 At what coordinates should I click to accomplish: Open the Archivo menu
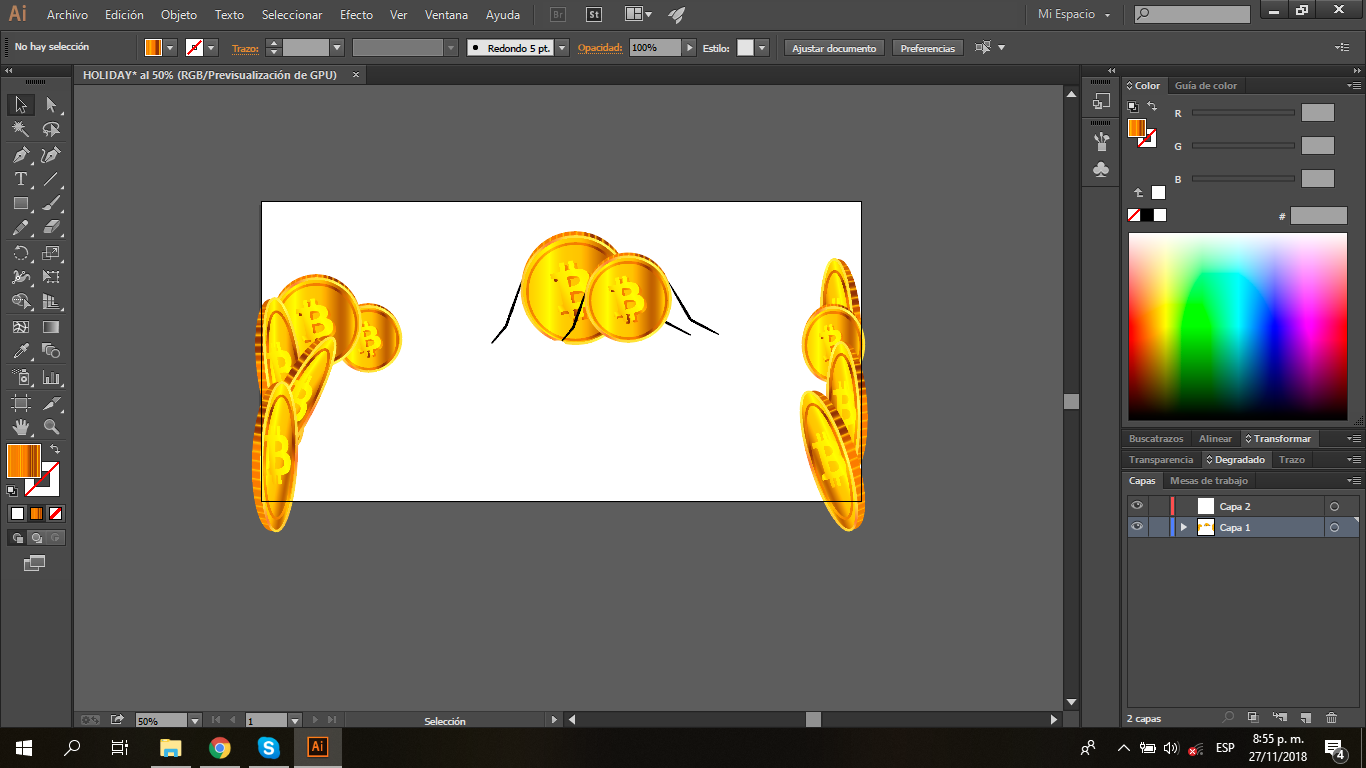point(67,15)
